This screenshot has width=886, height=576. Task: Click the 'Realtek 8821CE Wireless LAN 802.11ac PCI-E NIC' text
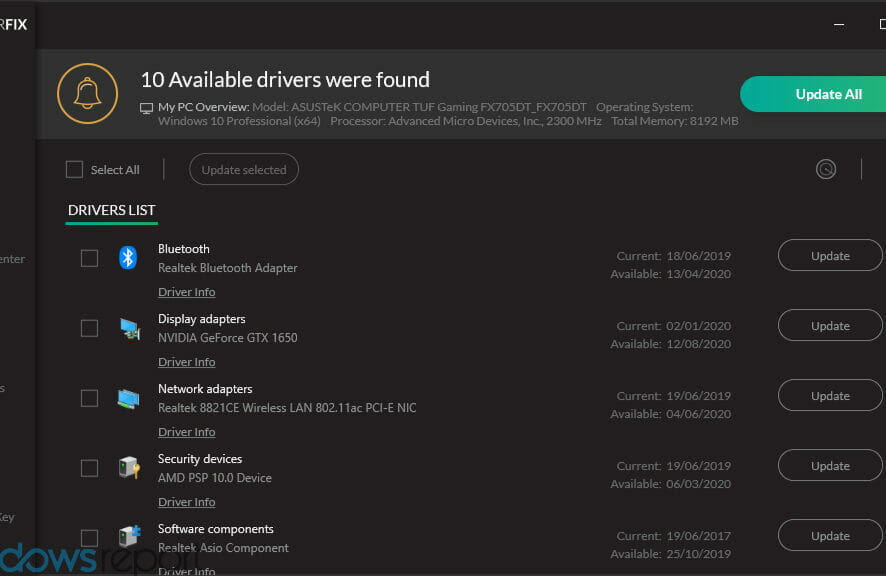coord(287,408)
